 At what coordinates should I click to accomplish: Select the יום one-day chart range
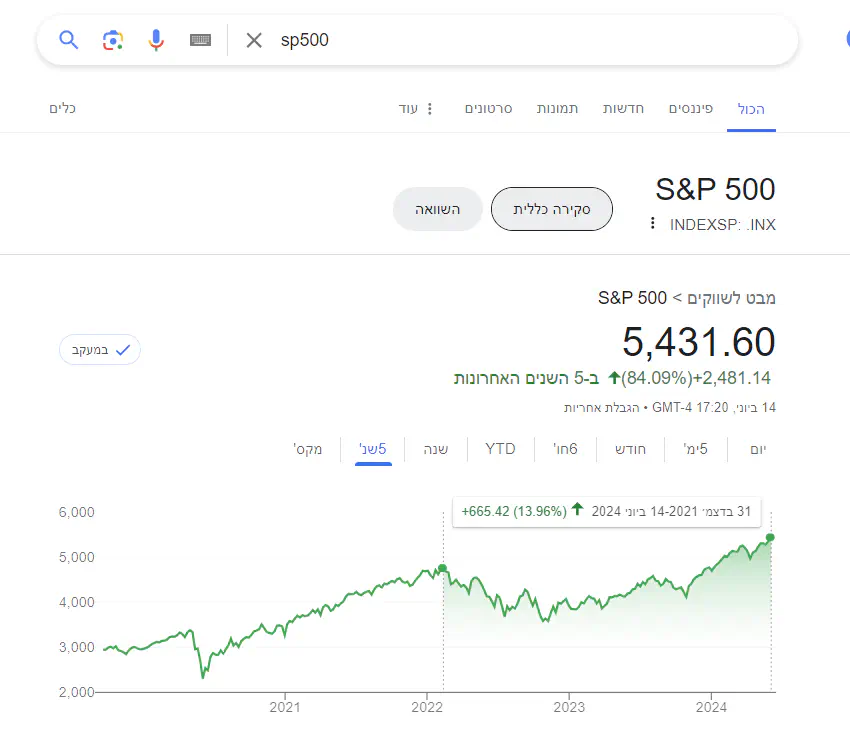(x=758, y=449)
